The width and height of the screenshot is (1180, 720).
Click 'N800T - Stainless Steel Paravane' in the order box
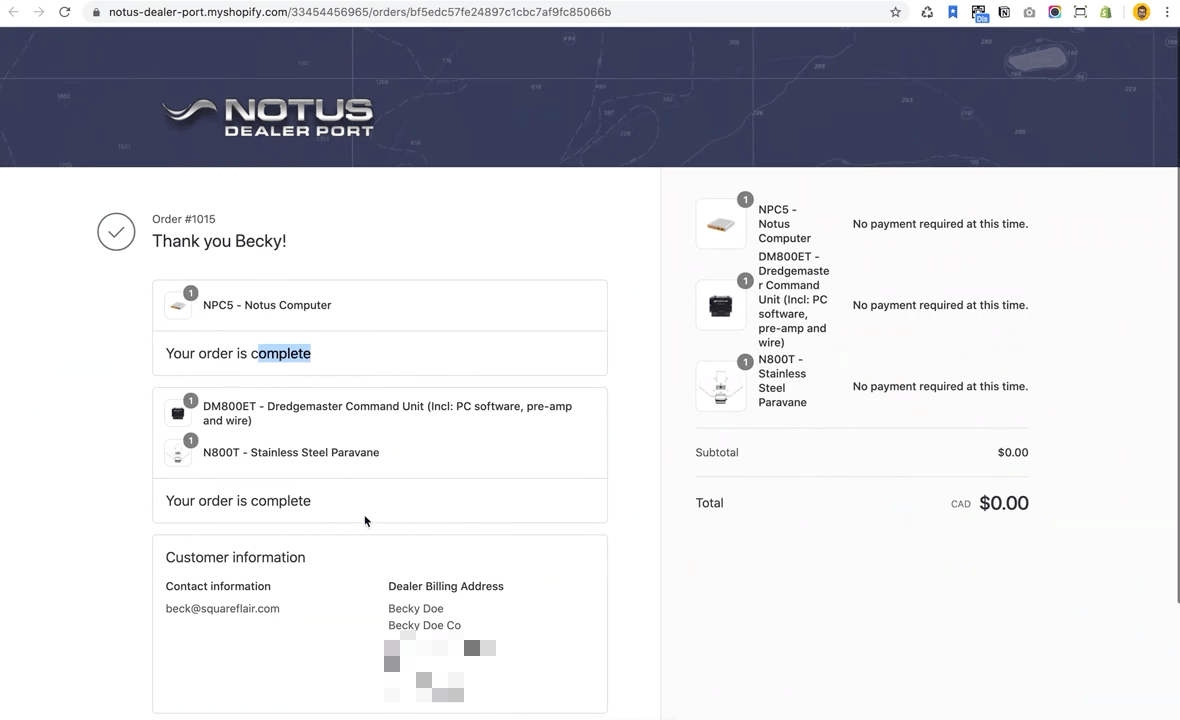(291, 452)
